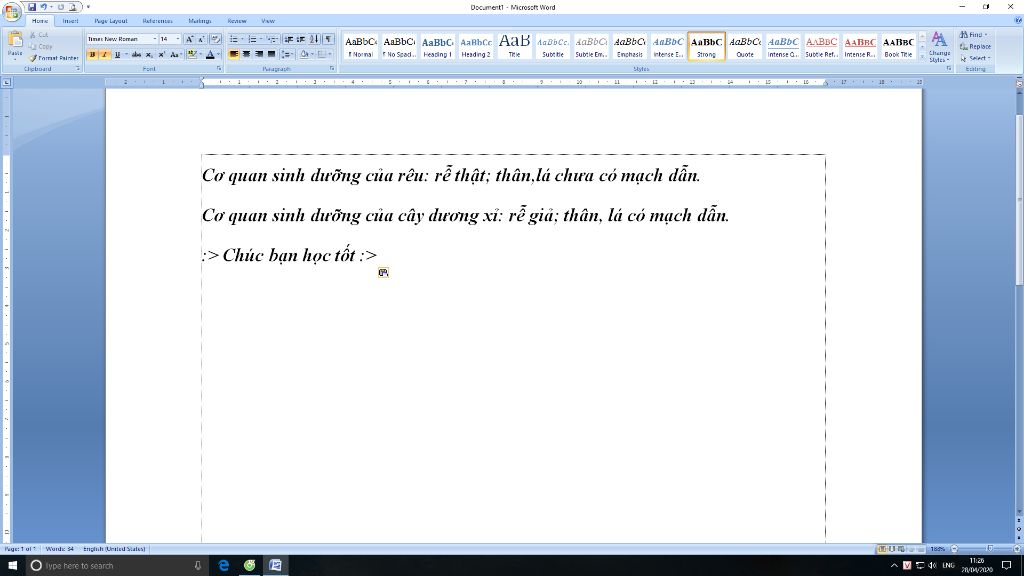Toggle Bold formatting off
Image resolution: width=1024 pixels, height=576 pixels.
92,54
